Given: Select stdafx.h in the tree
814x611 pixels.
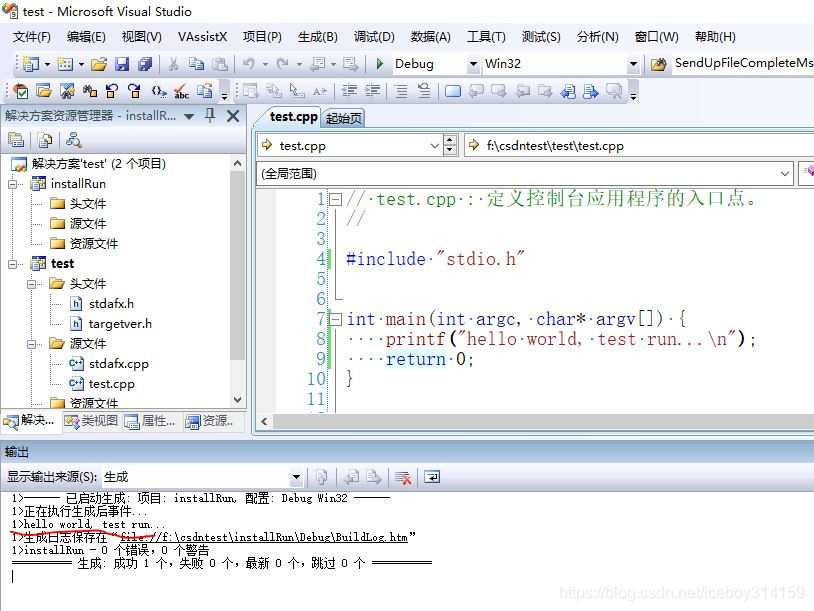Looking at the screenshot, I should [x=111, y=304].
